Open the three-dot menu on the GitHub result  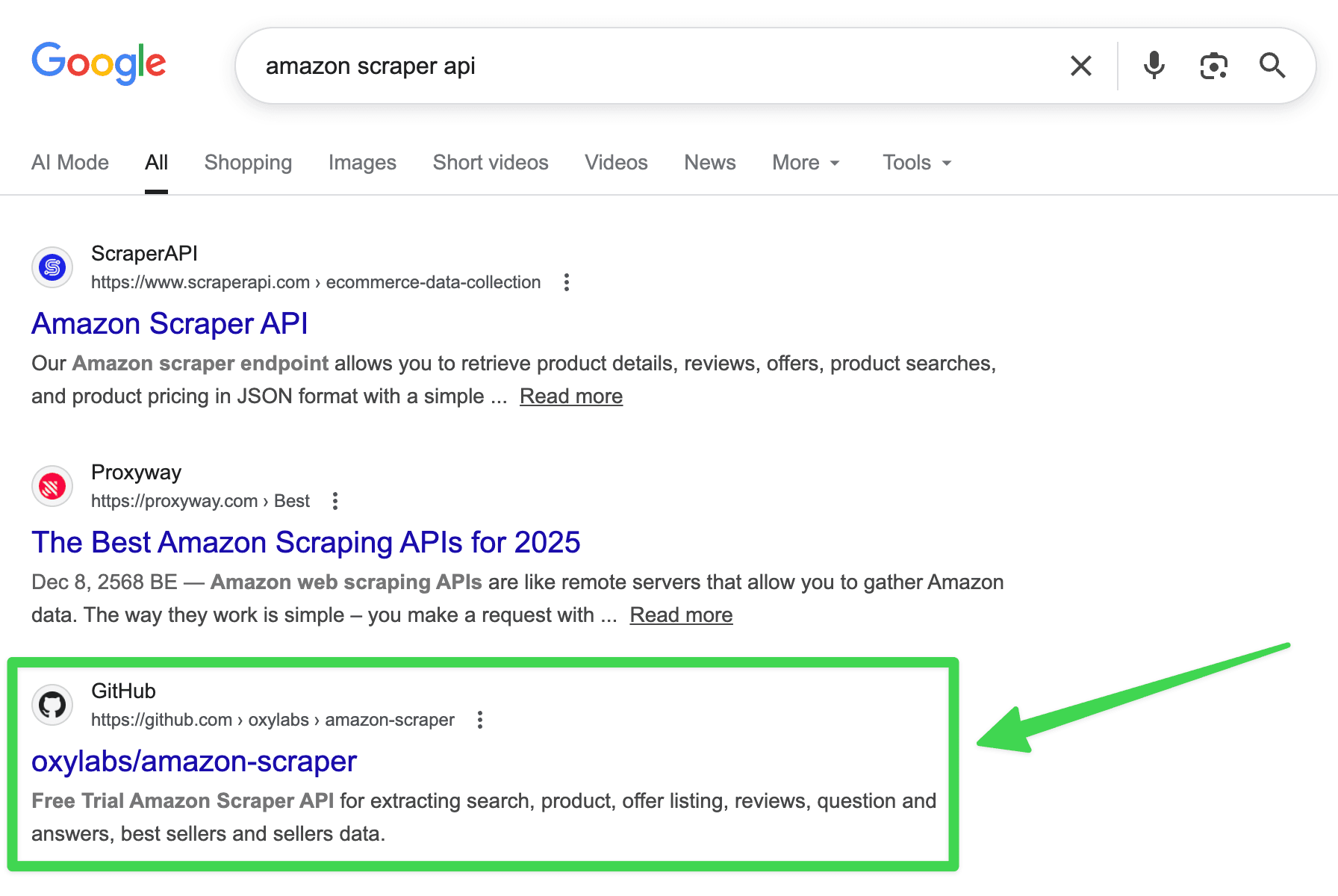(479, 720)
